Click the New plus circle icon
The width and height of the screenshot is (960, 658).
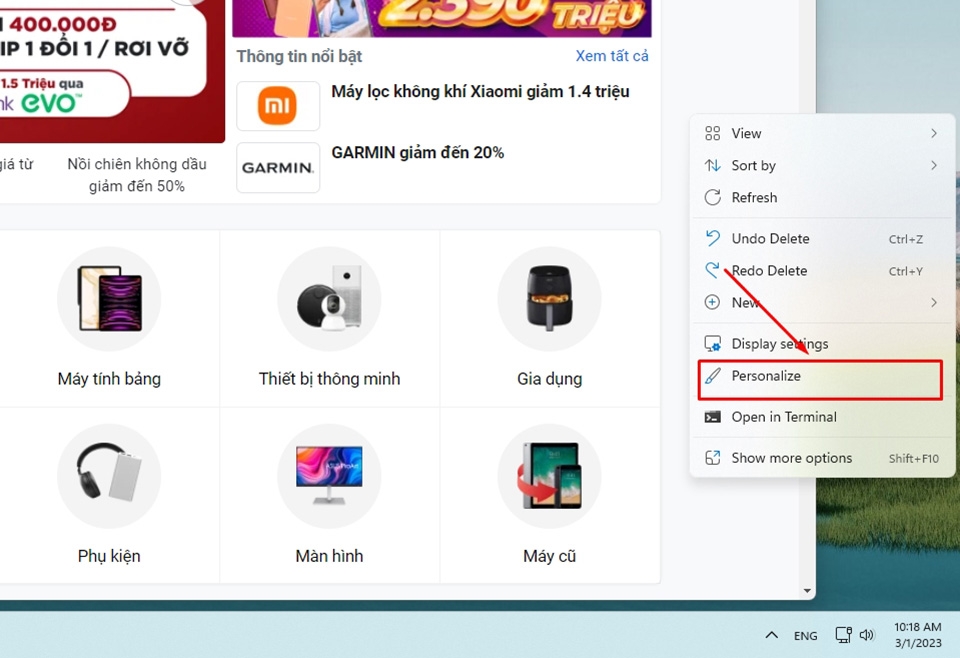[712, 302]
